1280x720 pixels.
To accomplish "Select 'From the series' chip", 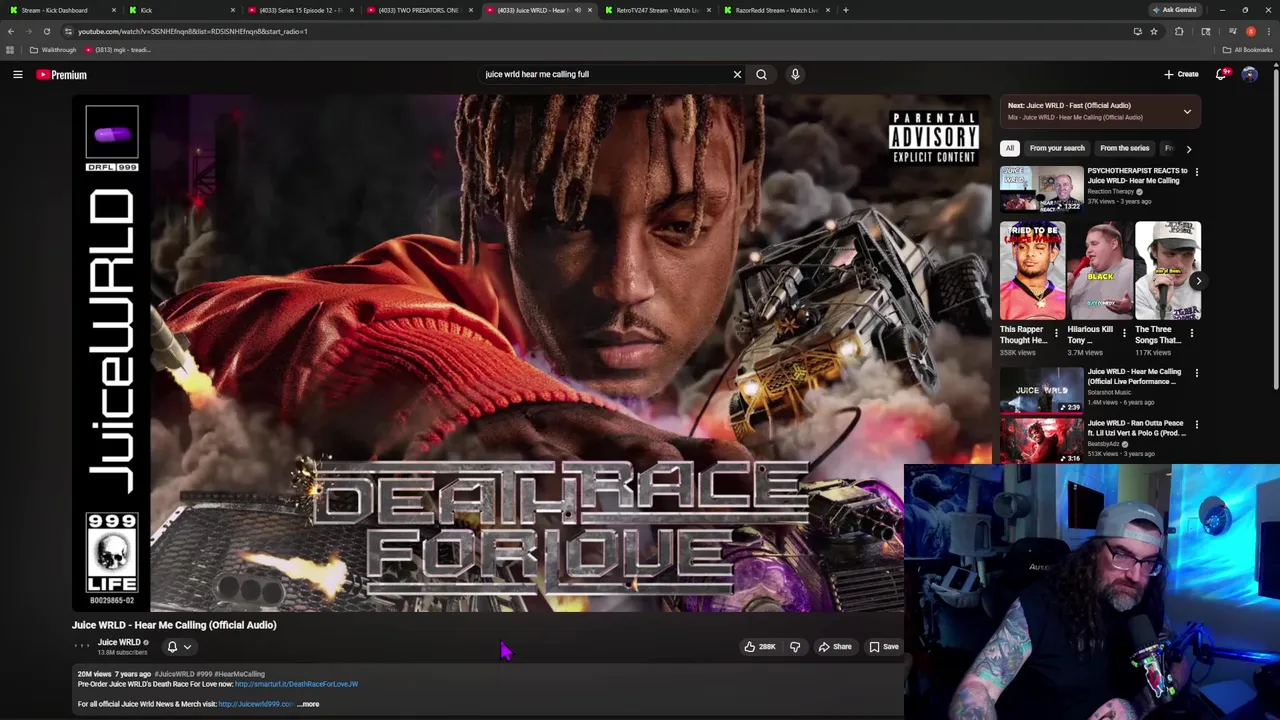I will pos(1124,148).
